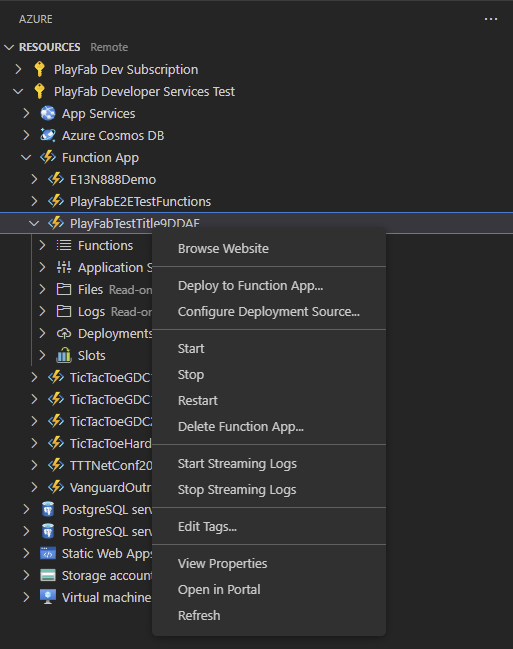Image resolution: width=513 pixels, height=649 pixels.
Task: Click the Functions list icon
Action: click(x=64, y=245)
